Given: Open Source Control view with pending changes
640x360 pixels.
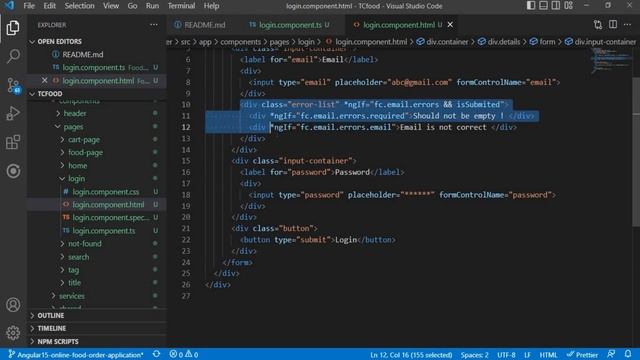Looking at the screenshot, I should click(x=13, y=86).
